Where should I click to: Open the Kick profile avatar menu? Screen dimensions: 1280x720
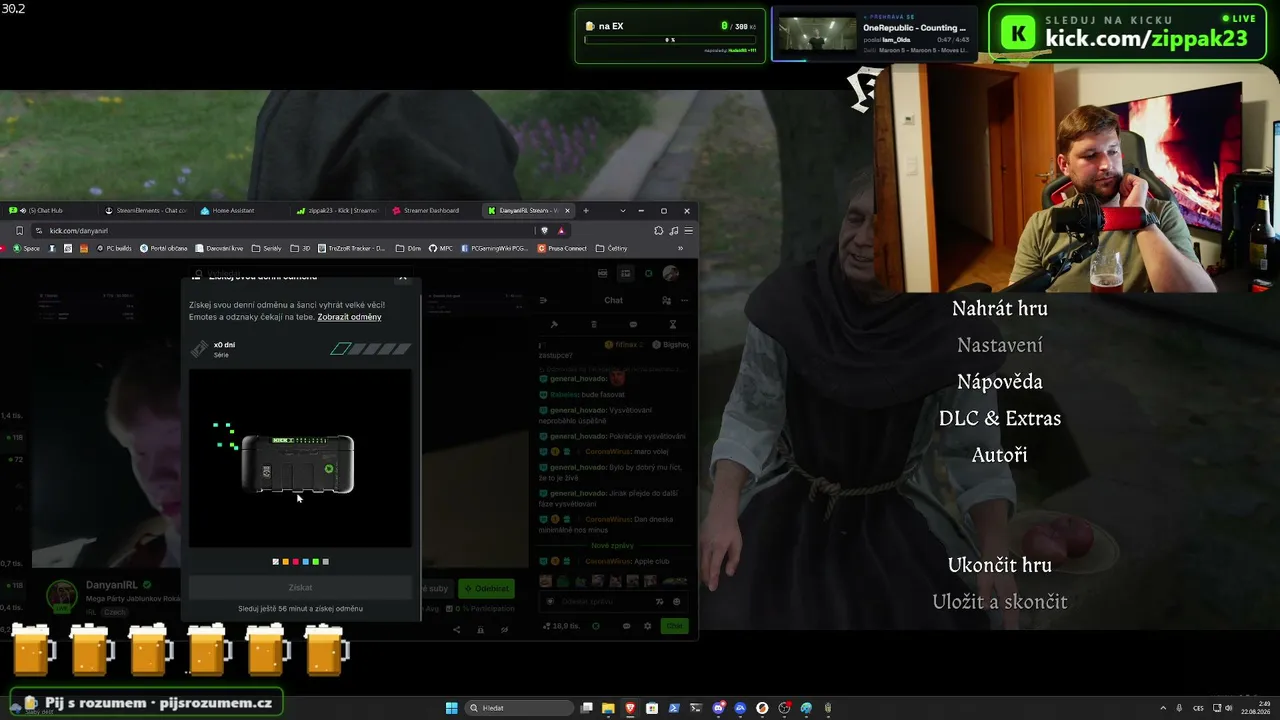click(x=671, y=273)
